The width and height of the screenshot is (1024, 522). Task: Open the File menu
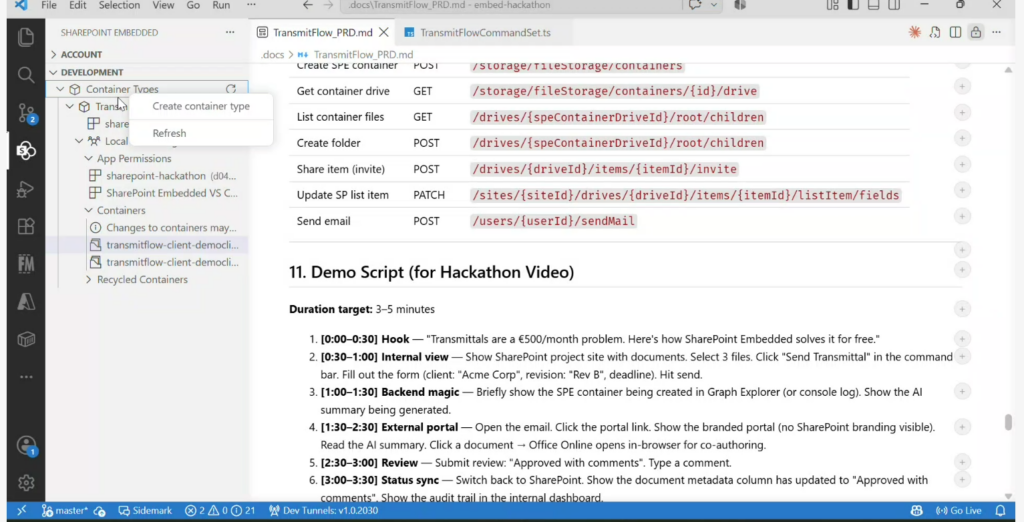pyautogui.click(x=48, y=5)
